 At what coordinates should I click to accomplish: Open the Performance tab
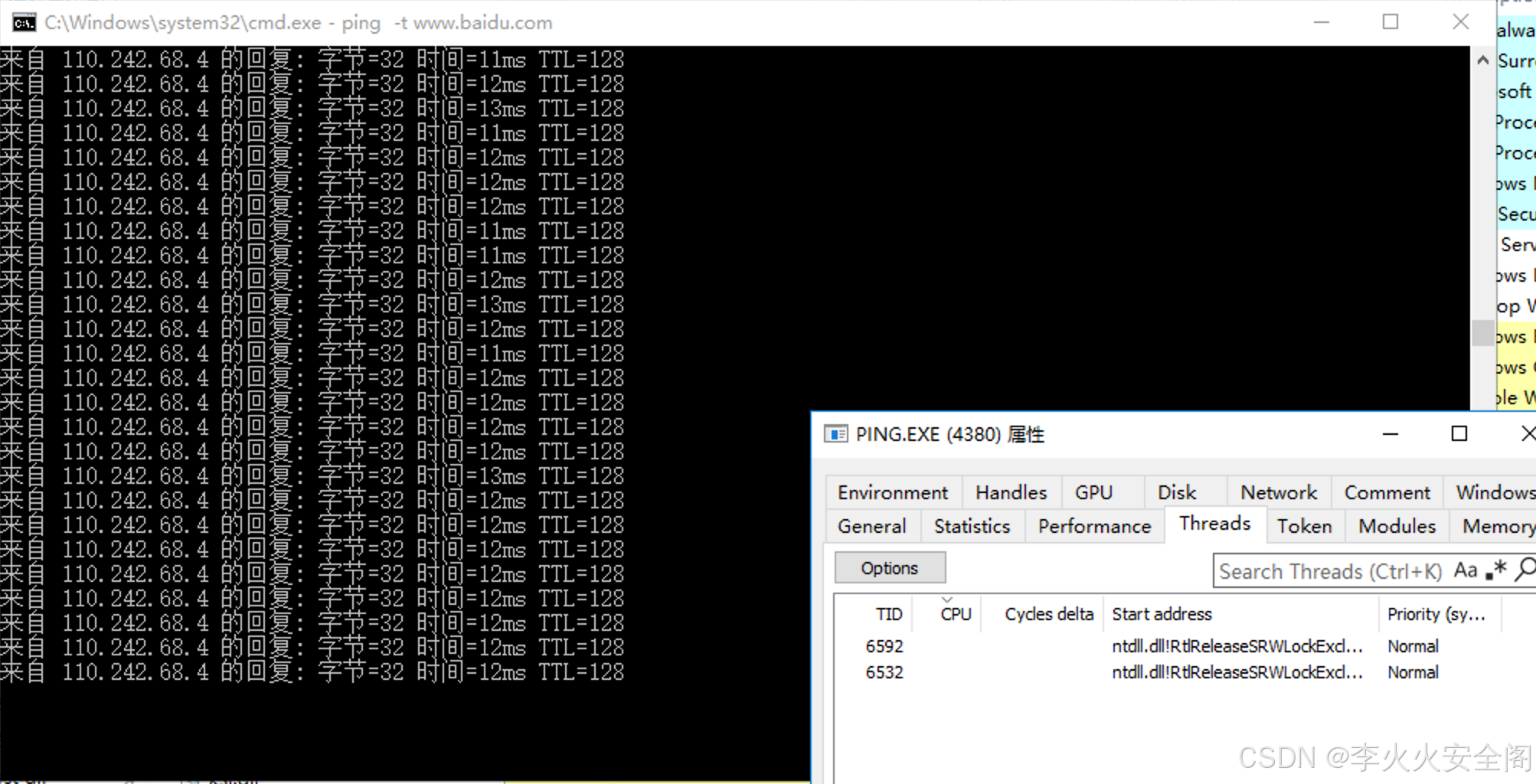[1094, 527]
